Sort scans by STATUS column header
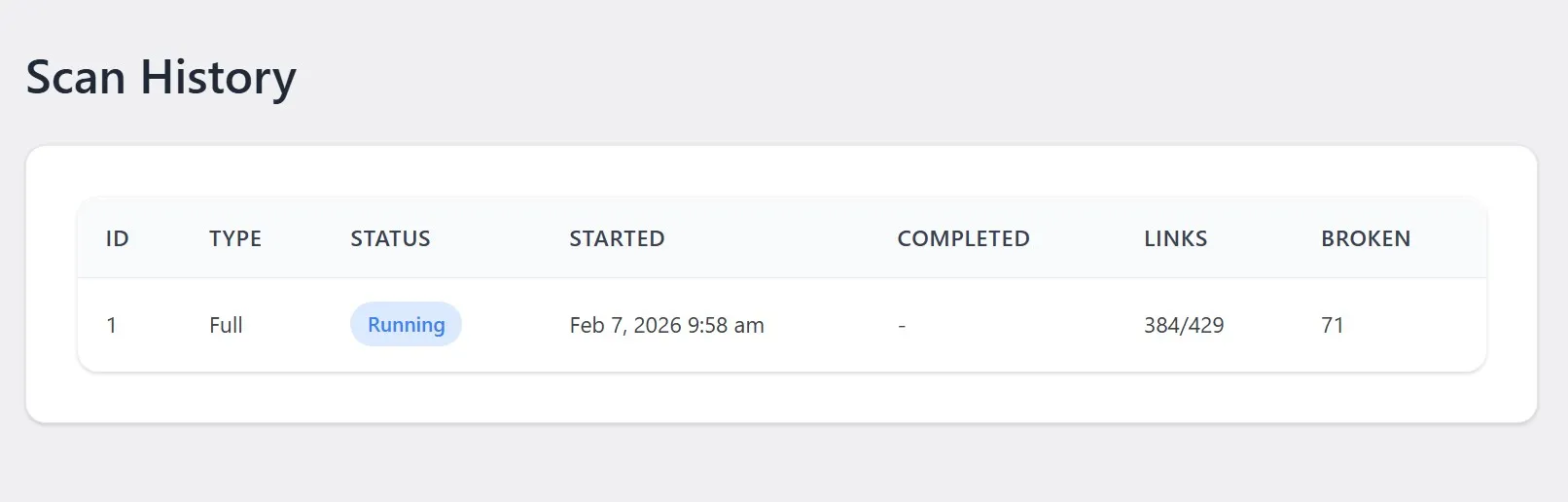Image resolution: width=1568 pixels, height=502 pixels. [390, 238]
